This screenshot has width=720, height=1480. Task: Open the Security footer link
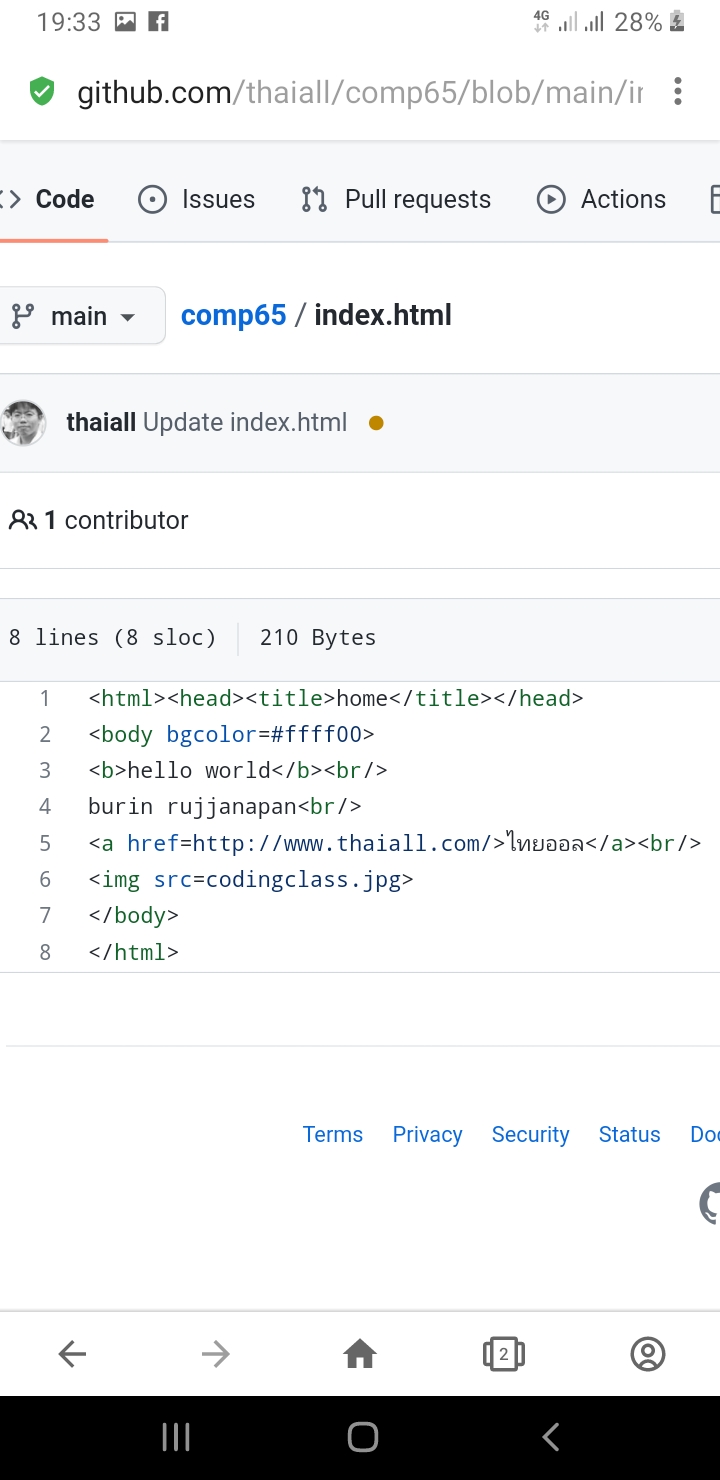530,1134
